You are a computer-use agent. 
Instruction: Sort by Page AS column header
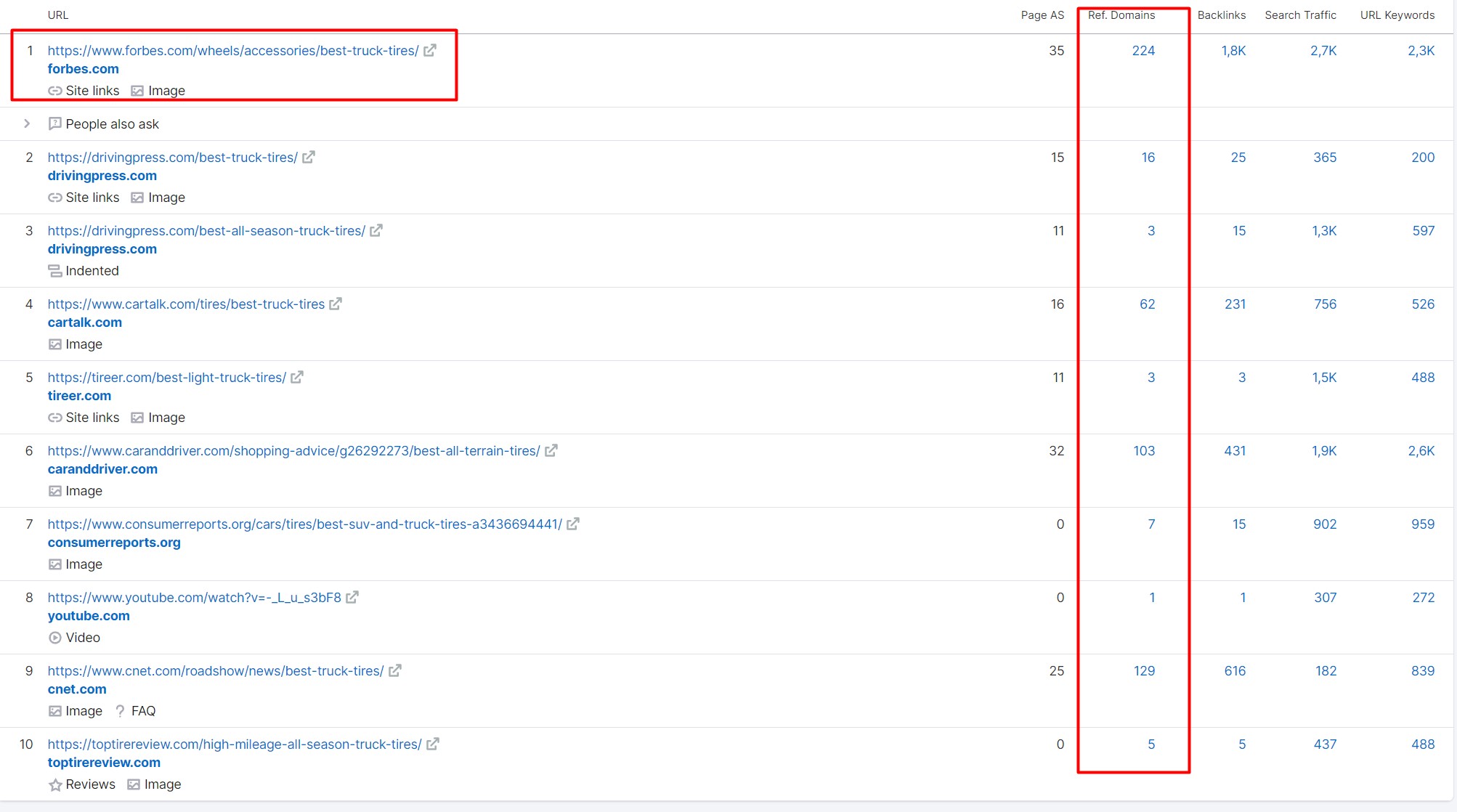(x=1042, y=15)
